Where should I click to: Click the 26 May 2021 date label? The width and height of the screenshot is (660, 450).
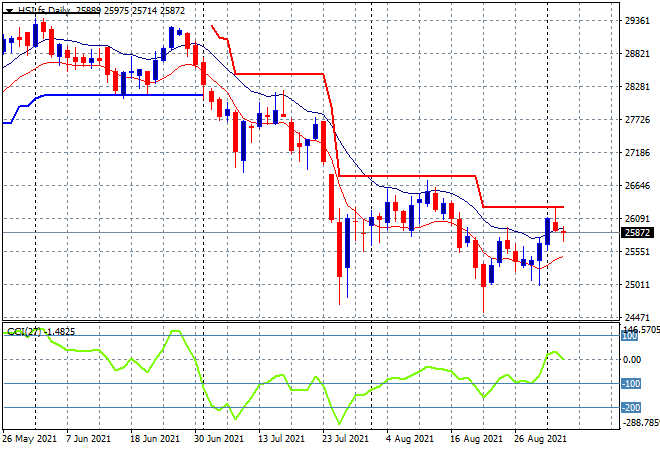tap(29, 439)
